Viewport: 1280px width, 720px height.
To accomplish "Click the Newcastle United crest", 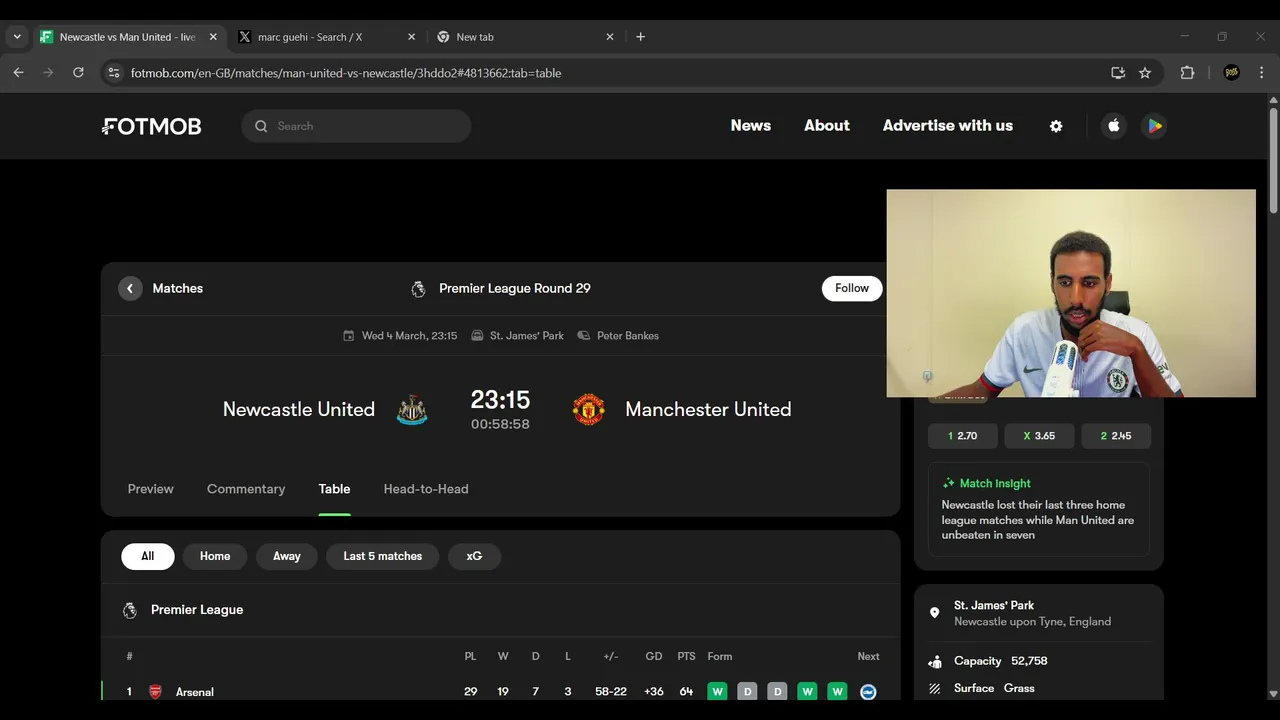I will pos(412,410).
